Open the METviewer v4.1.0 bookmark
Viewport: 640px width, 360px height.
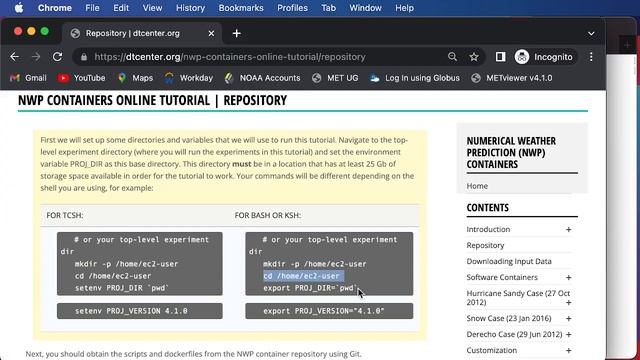click(511, 78)
